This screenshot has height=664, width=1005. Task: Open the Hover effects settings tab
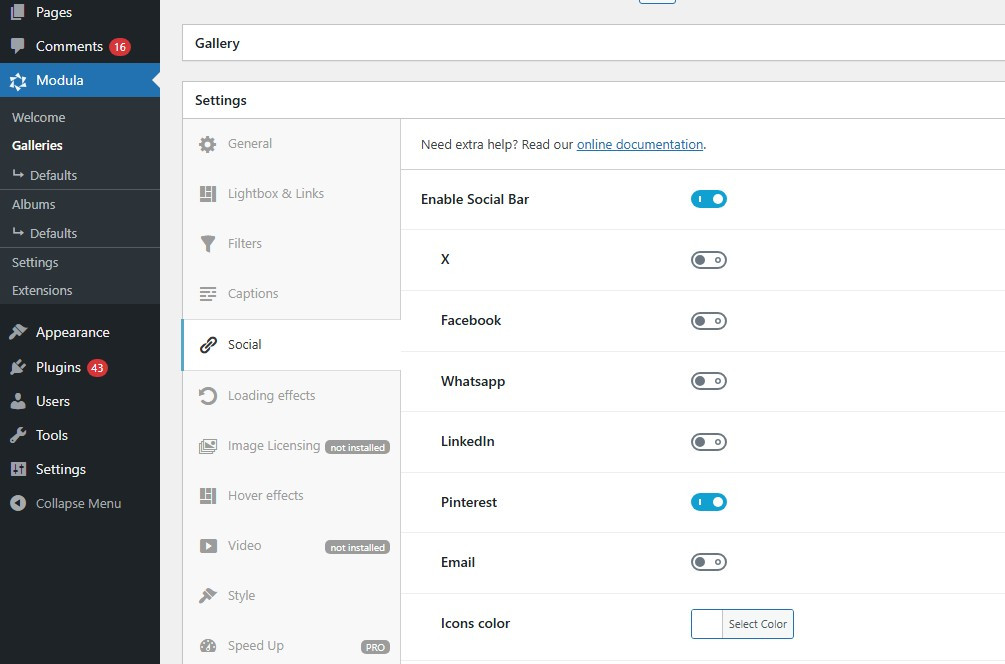pos(265,495)
